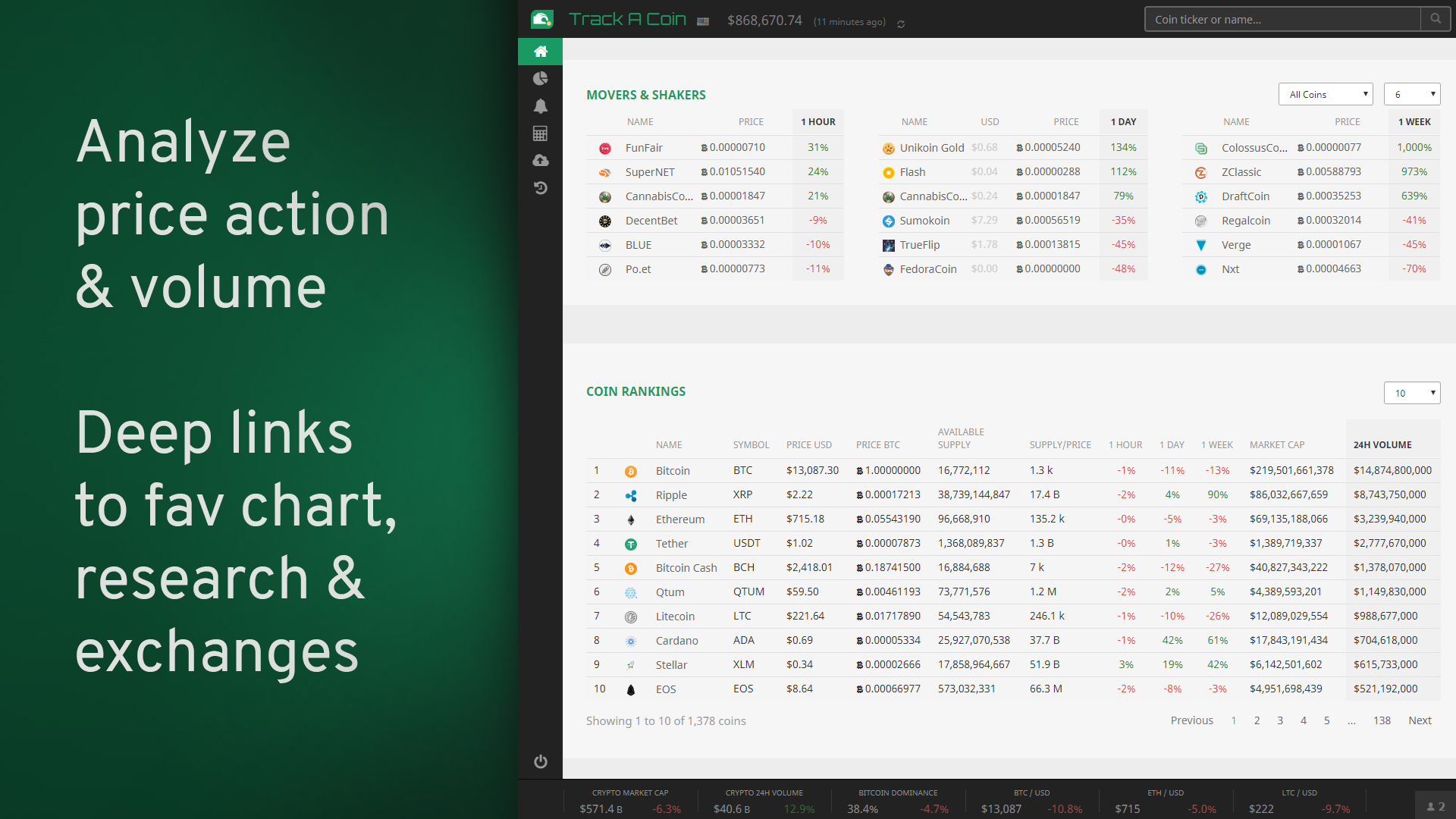
Task: Sort Movers & Shakers by 1 HOUR column
Action: point(817,121)
